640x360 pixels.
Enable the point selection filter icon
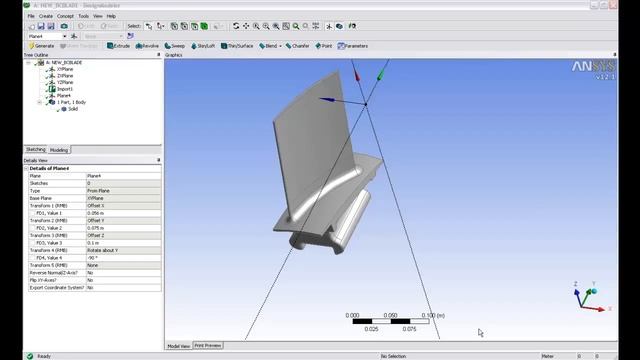coord(174,26)
